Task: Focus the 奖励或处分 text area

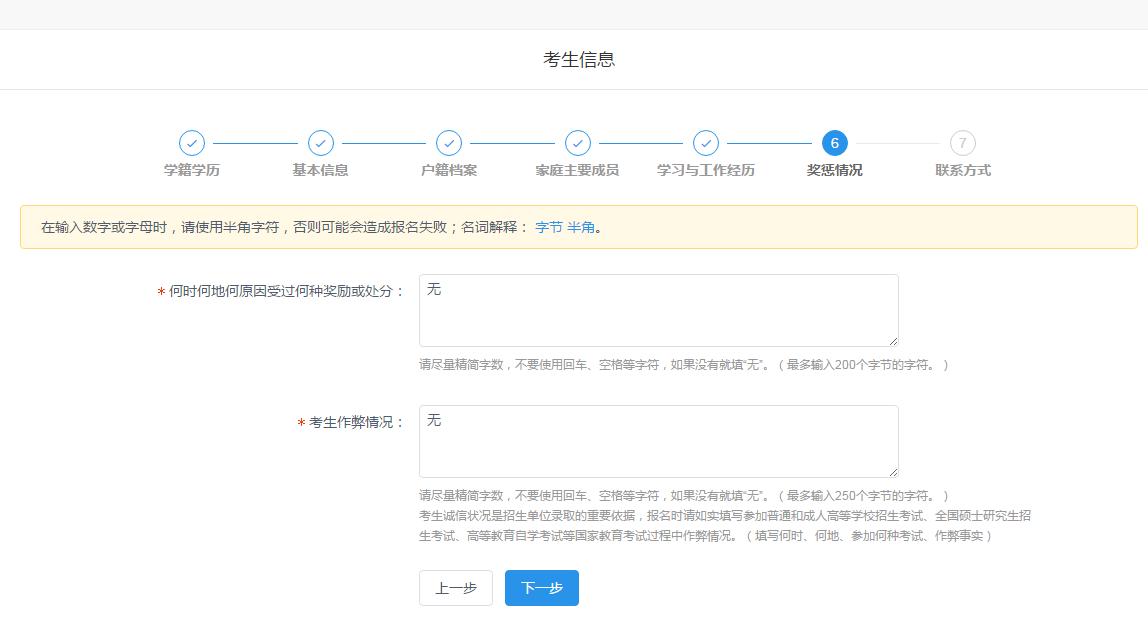Action: [658, 310]
